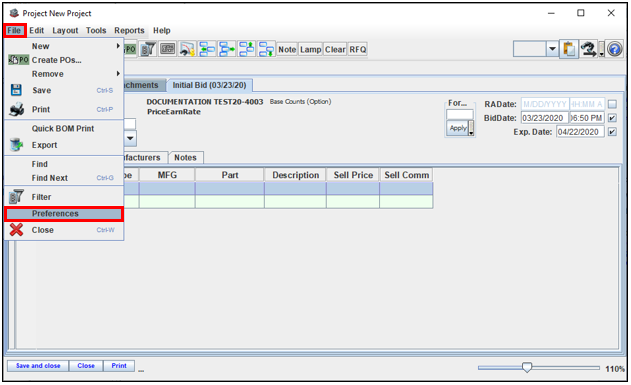Open the dropdown arrow beside the toolbar combo box
This screenshot has height=385, width=631.
tap(552, 49)
